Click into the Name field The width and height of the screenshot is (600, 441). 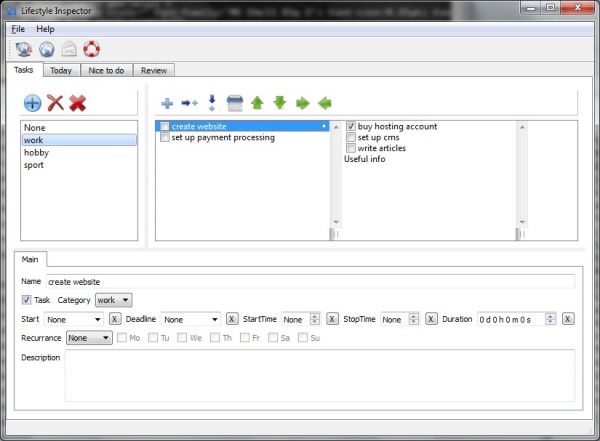pos(310,282)
